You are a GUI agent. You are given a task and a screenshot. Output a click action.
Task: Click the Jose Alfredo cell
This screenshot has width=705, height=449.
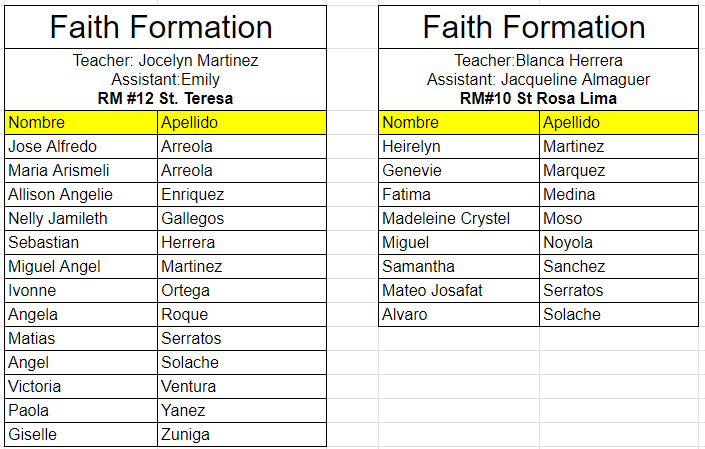[x=80, y=147]
